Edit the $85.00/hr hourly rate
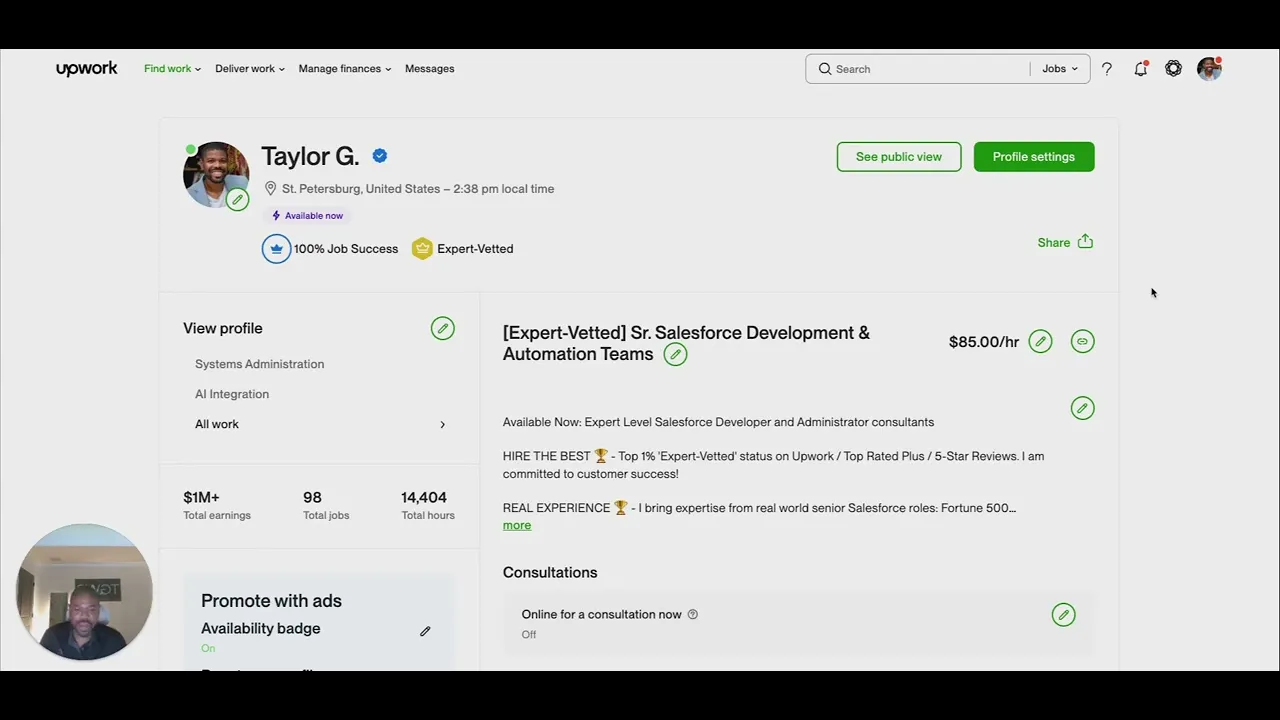This screenshot has height=720, width=1280. (1041, 342)
